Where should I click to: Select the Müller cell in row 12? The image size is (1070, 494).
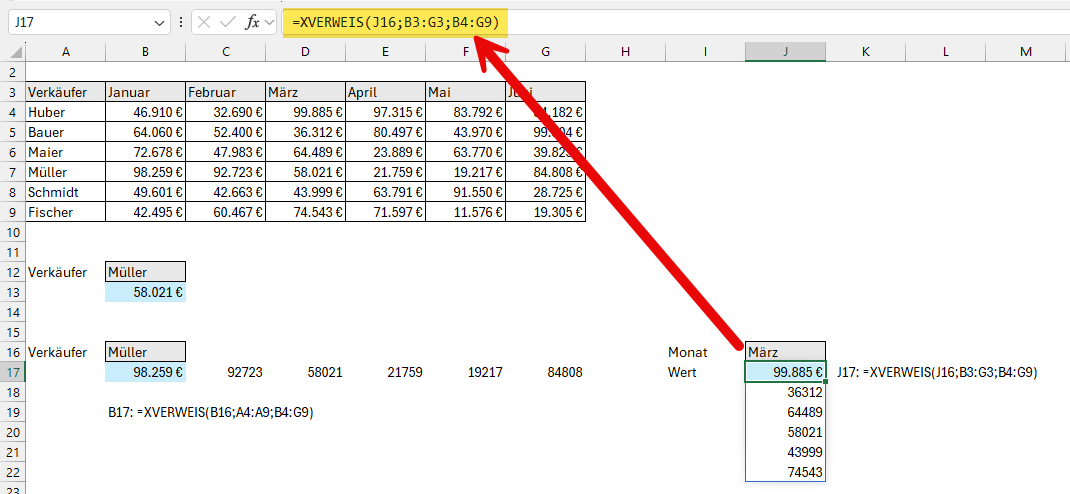click(145, 272)
